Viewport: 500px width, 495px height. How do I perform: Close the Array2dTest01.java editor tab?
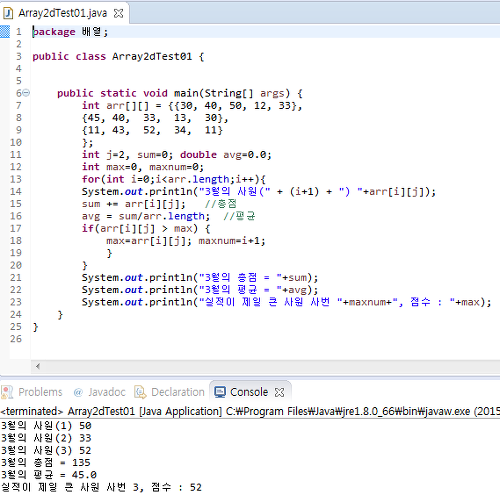(118, 13)
